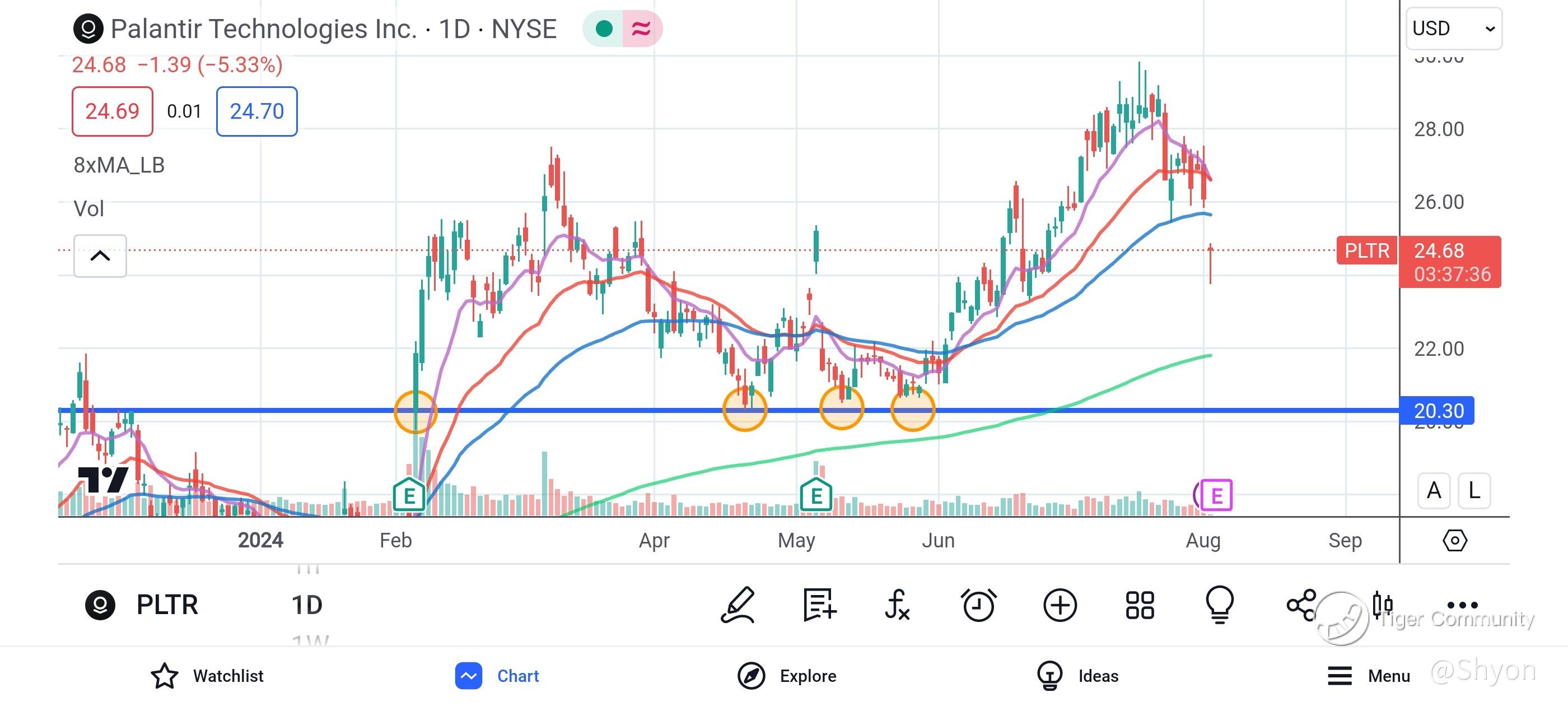Click the 24.69 sell price button

coord(112,112)
